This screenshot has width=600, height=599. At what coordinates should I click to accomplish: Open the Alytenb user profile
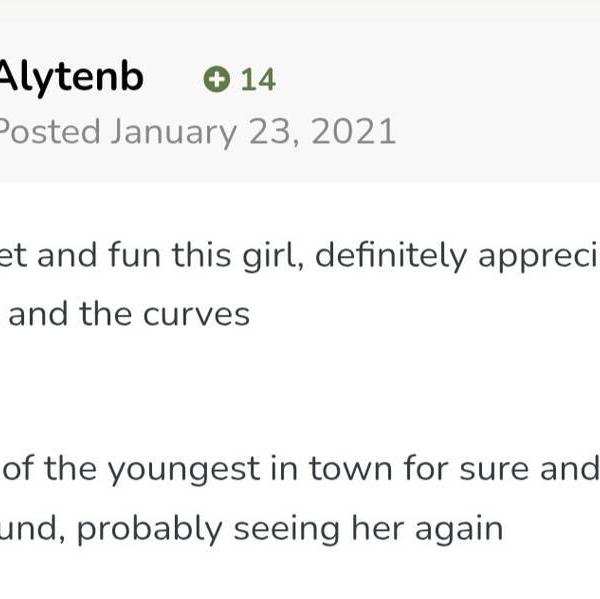pyautogui.click(x=70, y=77)
